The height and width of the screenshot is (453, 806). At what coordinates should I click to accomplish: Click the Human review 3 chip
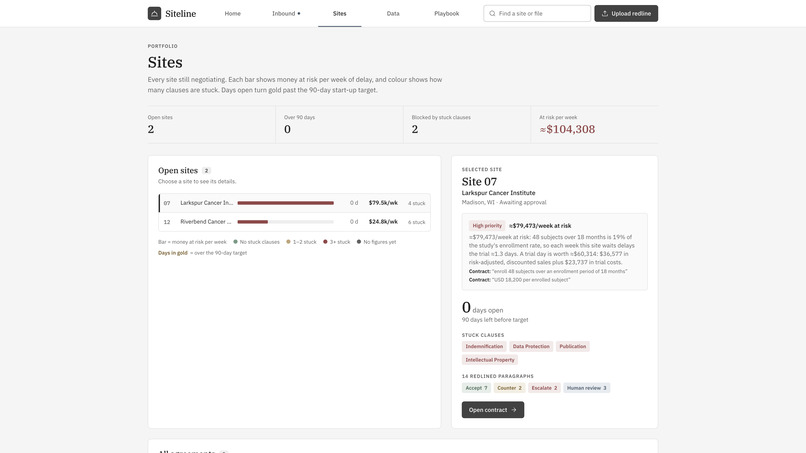click(587, 388)
